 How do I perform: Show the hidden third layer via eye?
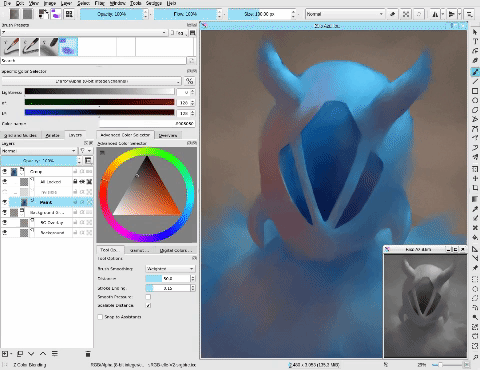click(x=5, y=192)
